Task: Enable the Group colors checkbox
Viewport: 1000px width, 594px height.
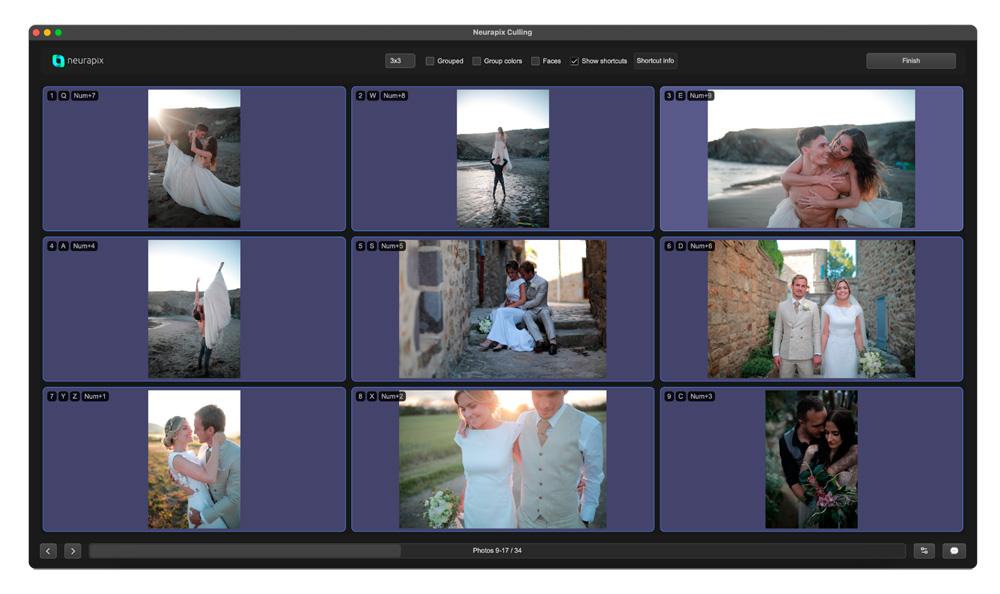Action: [477, 61]
